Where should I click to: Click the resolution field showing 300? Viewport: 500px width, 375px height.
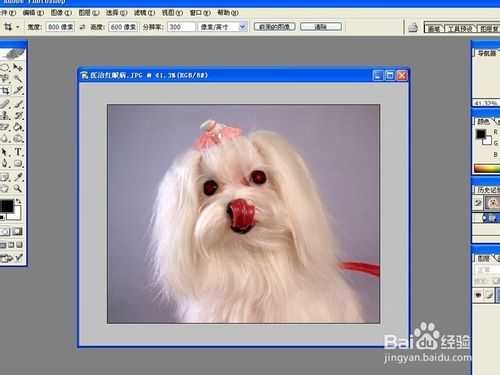coord(181,27)
